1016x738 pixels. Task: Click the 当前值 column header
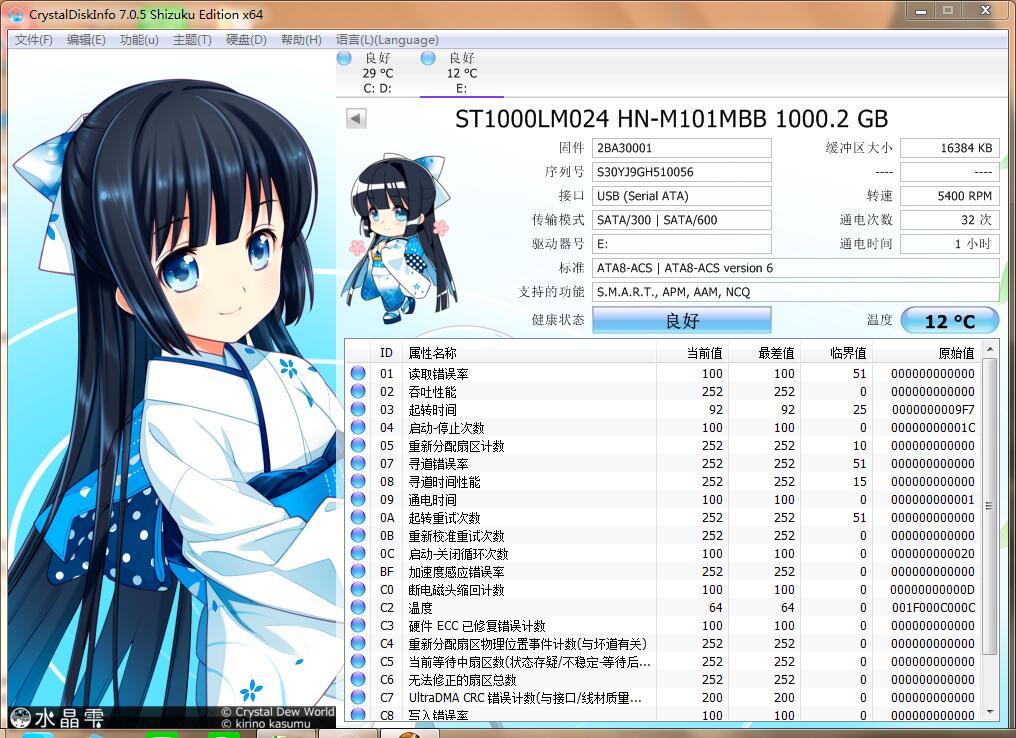[x=693, y=353]
